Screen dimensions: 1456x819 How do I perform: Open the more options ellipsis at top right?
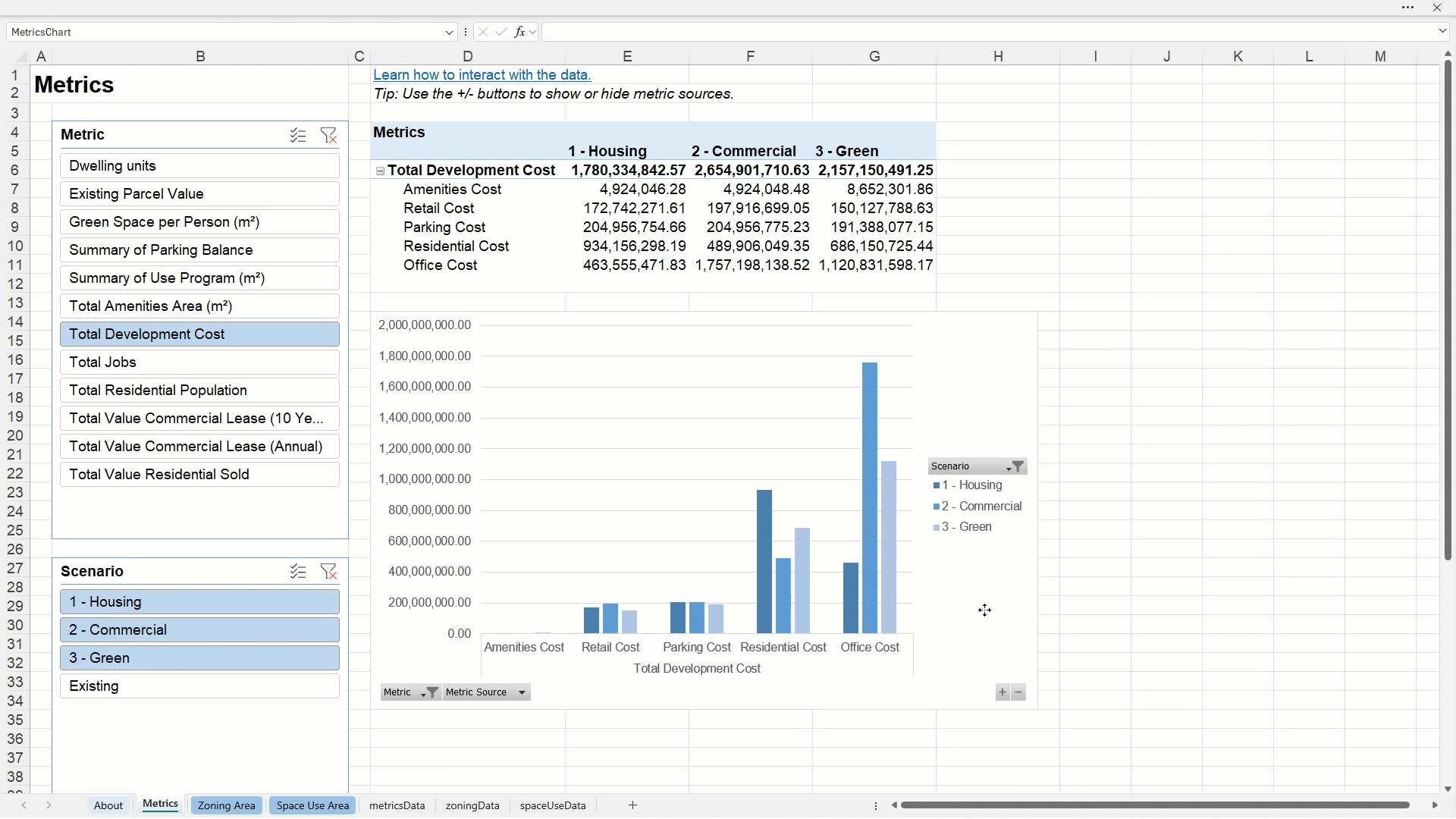click(x=1408, y=8)
